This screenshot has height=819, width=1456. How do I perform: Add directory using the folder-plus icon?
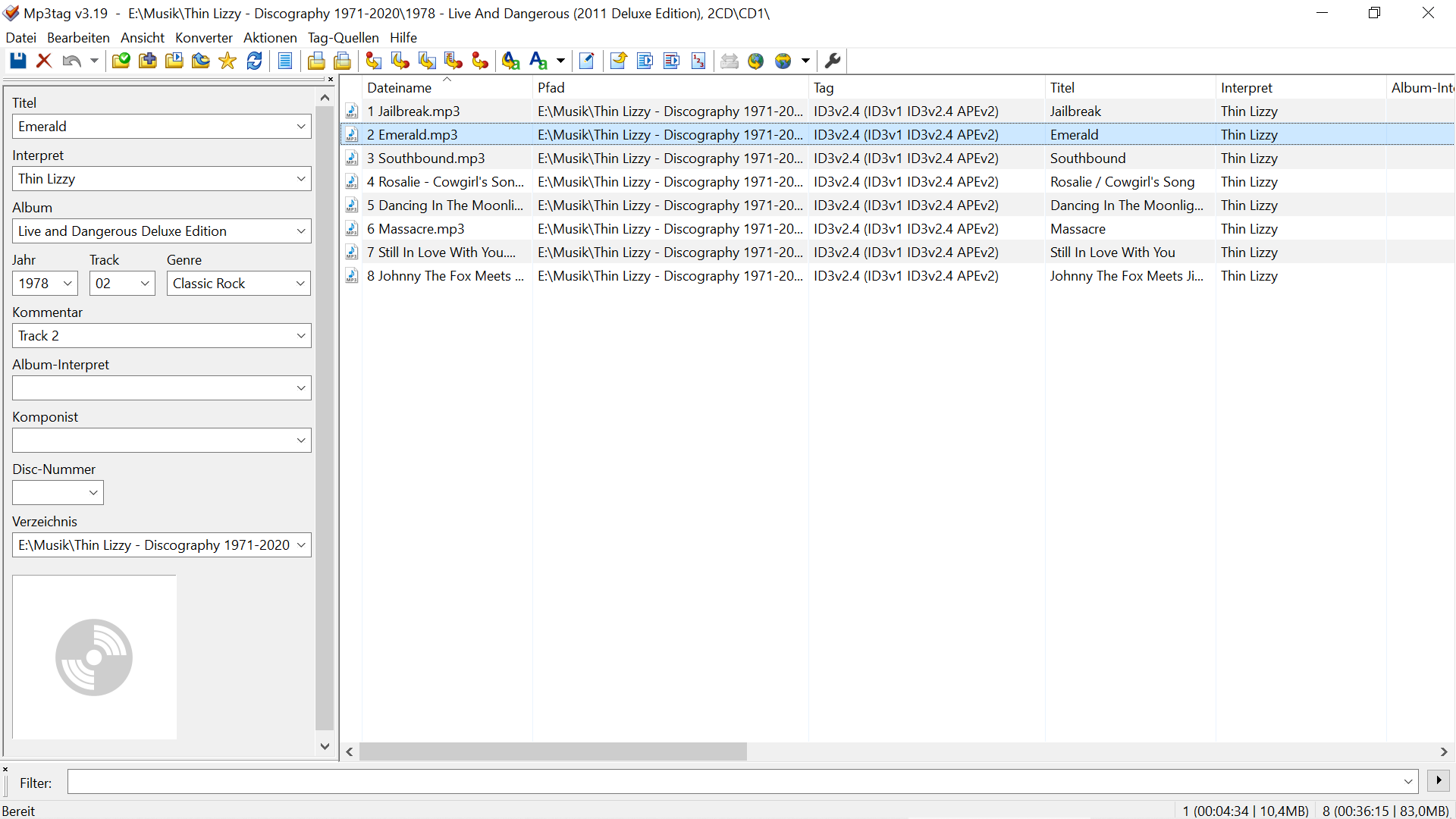[148, 61]
